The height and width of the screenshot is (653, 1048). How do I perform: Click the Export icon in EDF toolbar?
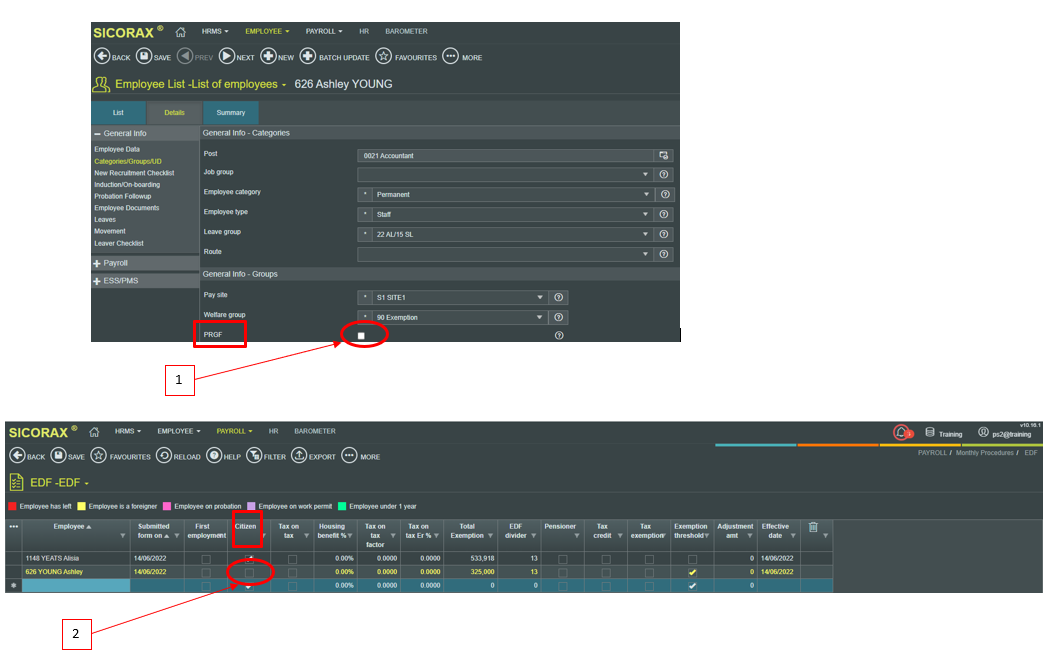point(298,456)
